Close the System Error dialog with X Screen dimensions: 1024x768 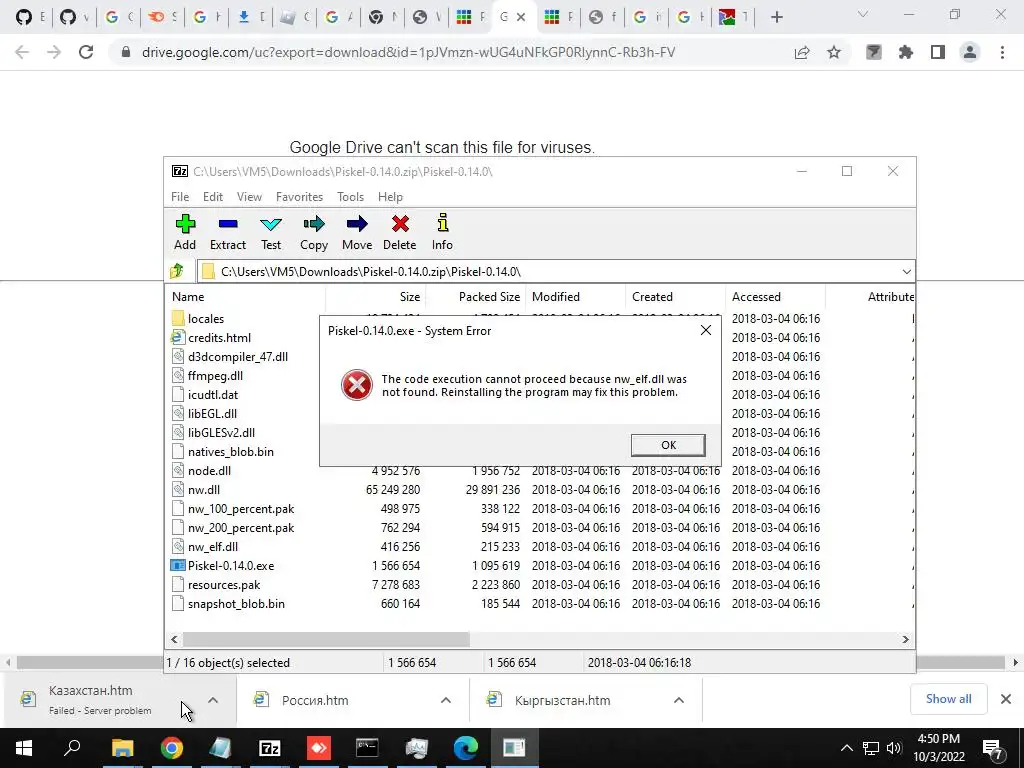705,330
